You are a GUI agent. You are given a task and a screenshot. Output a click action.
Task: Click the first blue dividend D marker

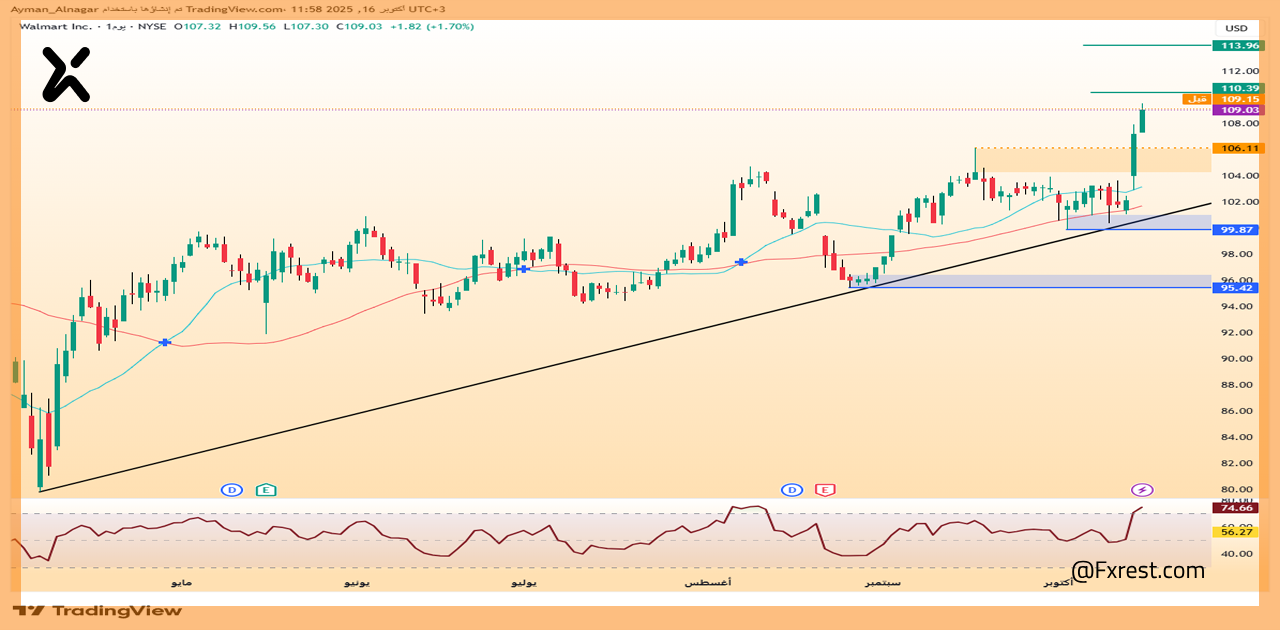coord(232,490)
